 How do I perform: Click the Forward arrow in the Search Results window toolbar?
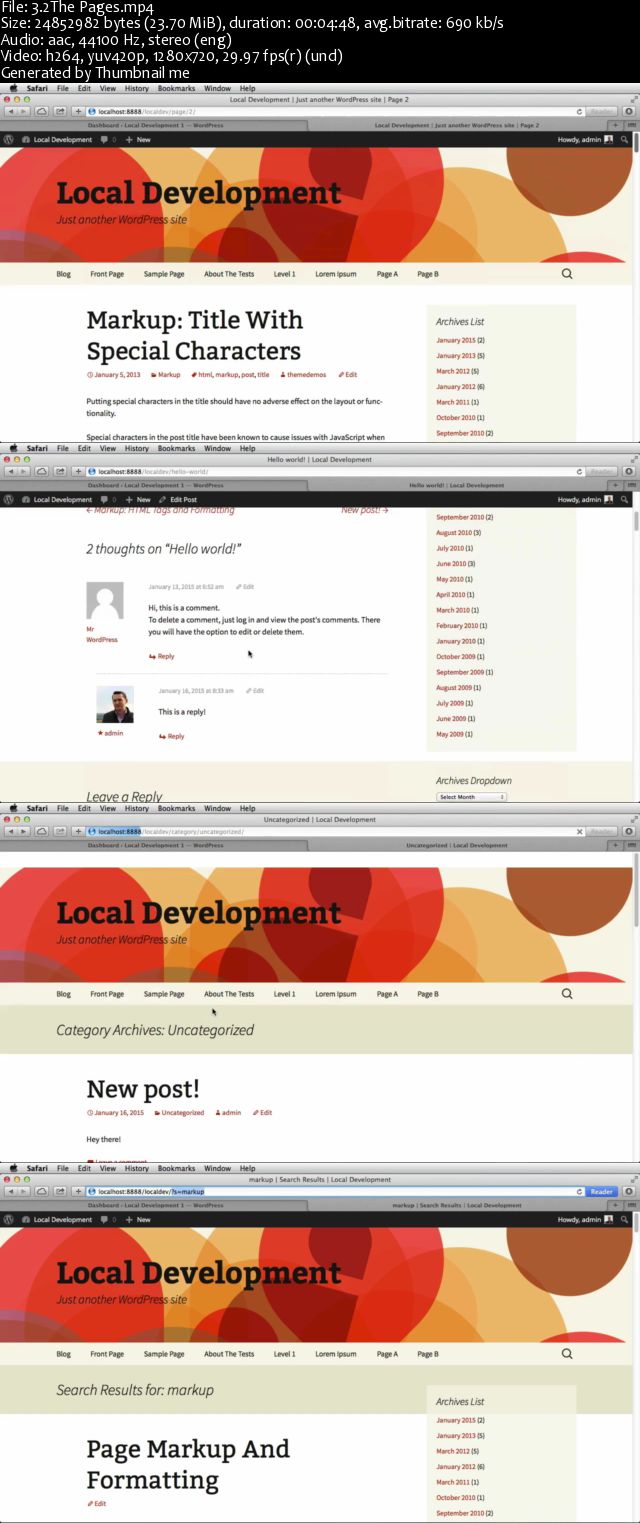click(x=24, y=1191)
